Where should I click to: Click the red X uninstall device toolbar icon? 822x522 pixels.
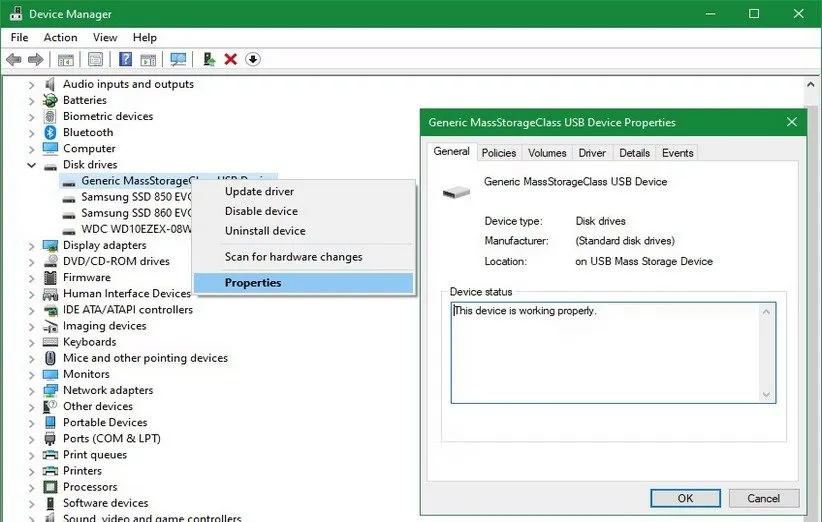pos(231,59)
